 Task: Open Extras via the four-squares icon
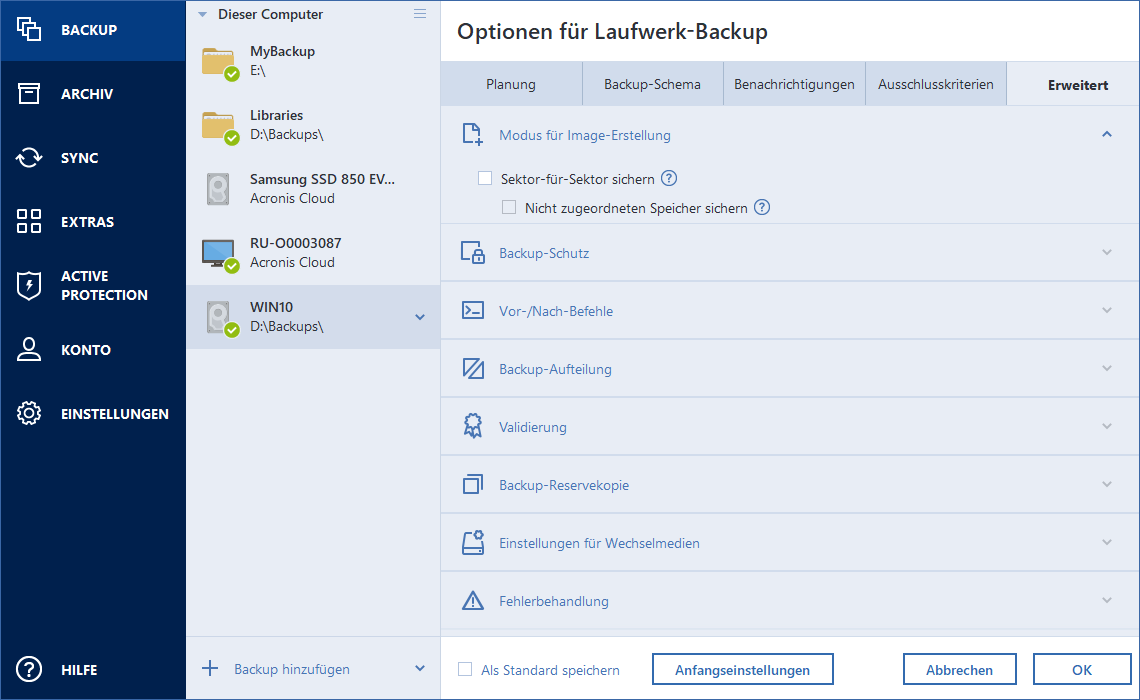29,222
